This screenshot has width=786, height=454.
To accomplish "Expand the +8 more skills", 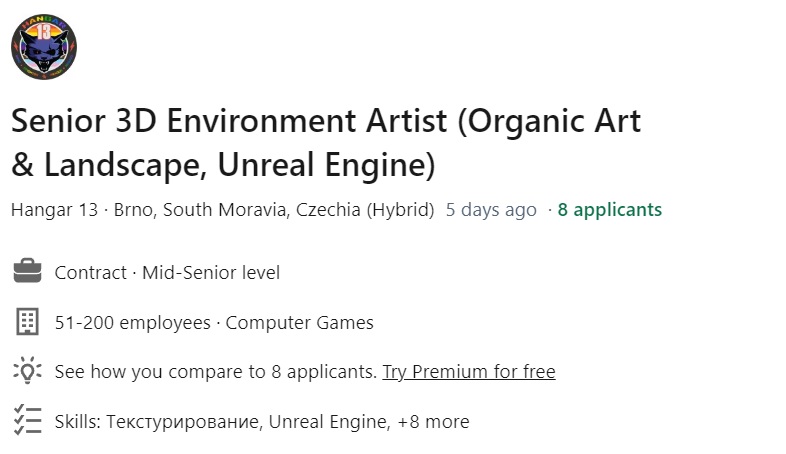I will (433, 421).
